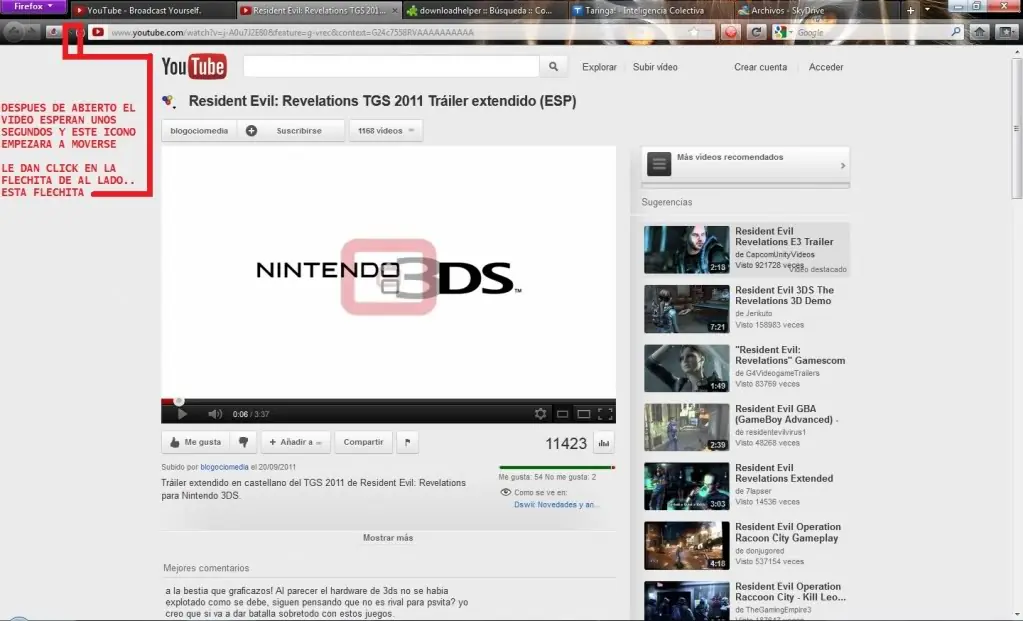Screen dimensions: 1023x621
Task: Bookmark this page with the star icon
Action: point(694,32)
